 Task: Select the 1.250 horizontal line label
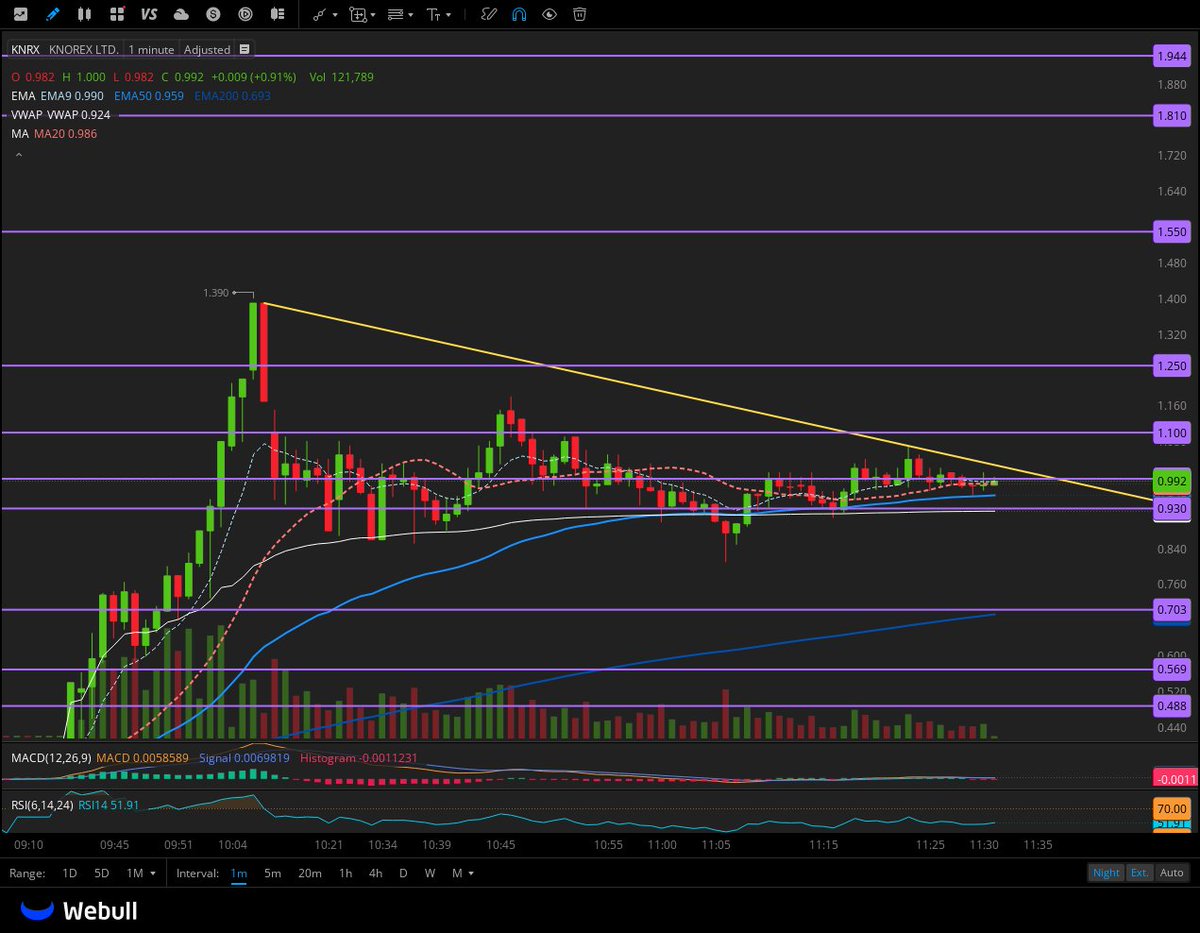click(x=1171, y=366)
